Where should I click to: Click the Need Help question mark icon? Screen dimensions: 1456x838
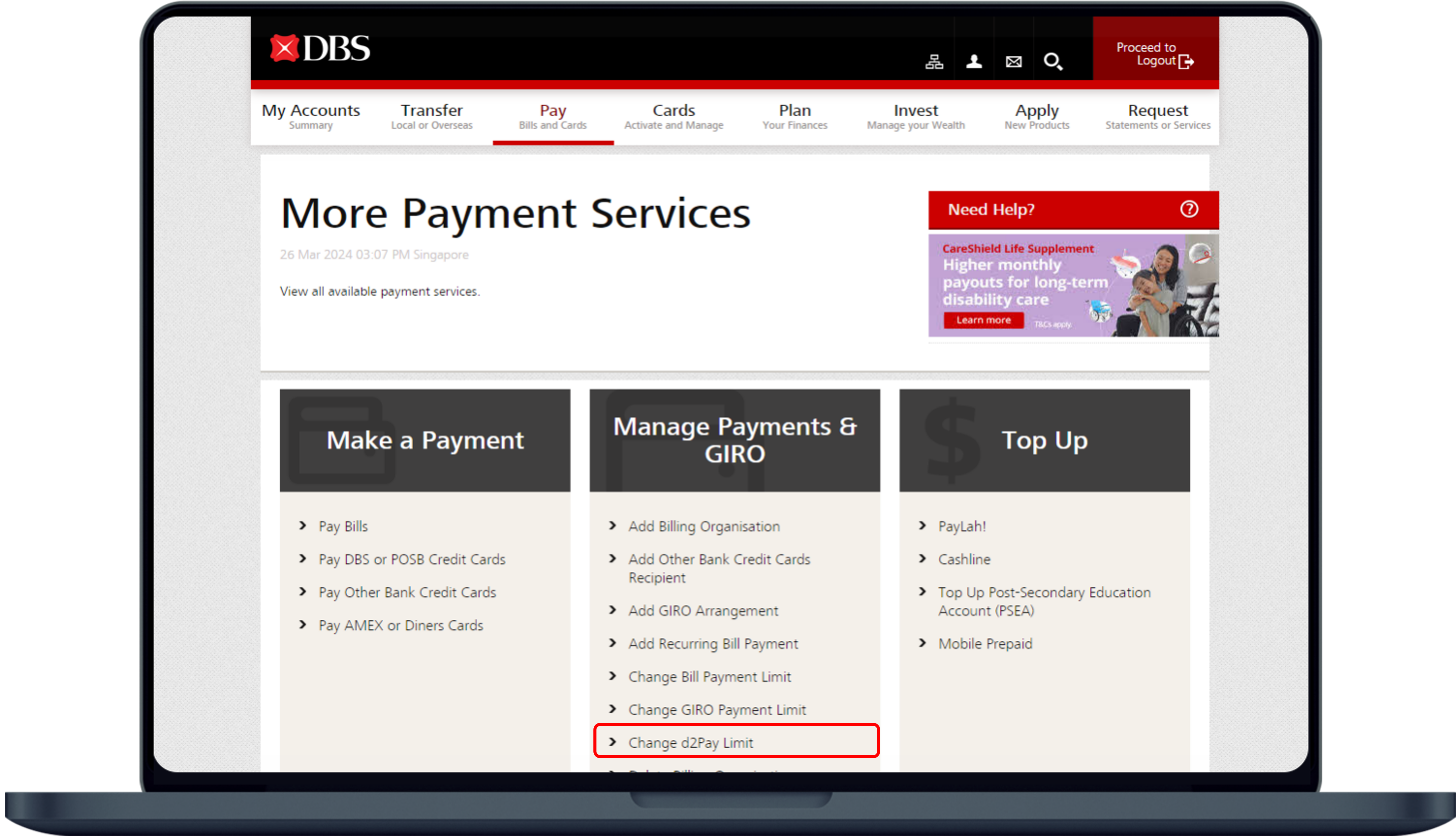[x=1189, y=209]
